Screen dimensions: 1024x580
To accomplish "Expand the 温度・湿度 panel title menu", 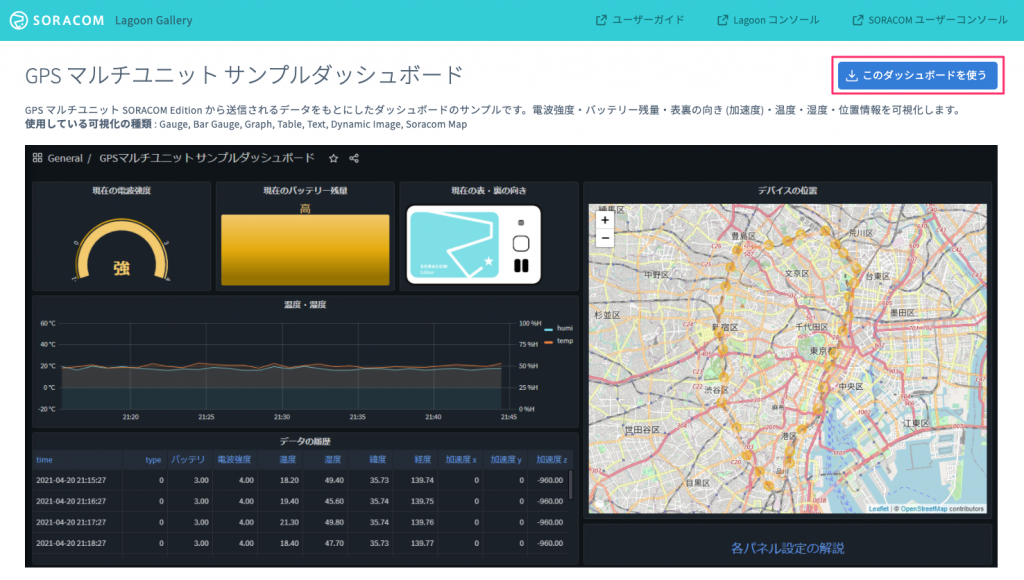I will 305,304.
